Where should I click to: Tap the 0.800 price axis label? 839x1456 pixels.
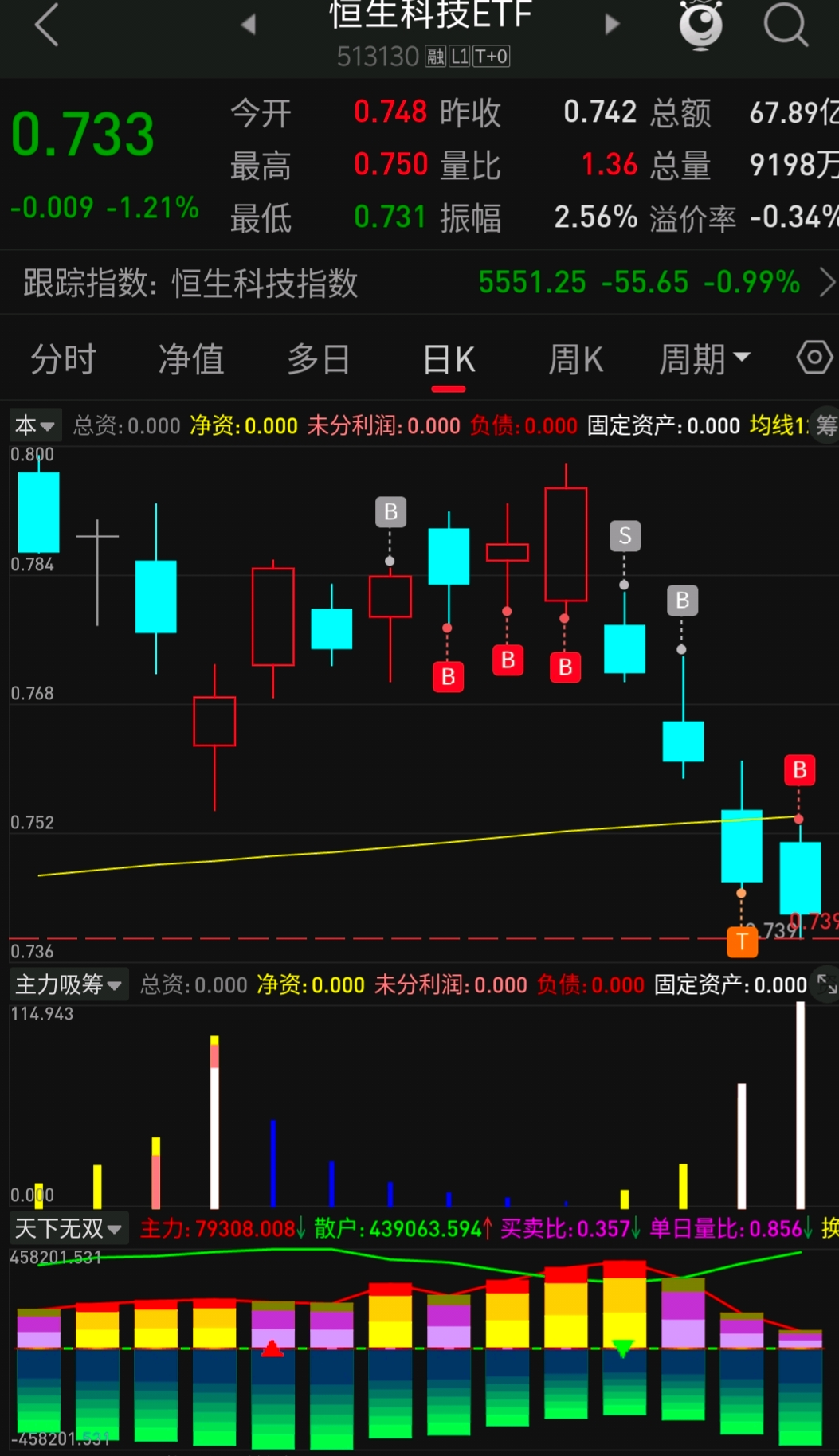tap(32, 455)
